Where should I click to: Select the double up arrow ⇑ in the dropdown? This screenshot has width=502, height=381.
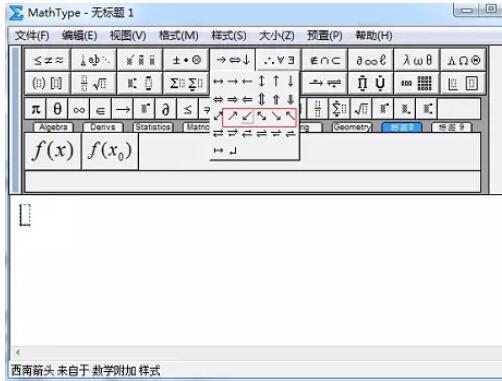(x=276, y=99)
